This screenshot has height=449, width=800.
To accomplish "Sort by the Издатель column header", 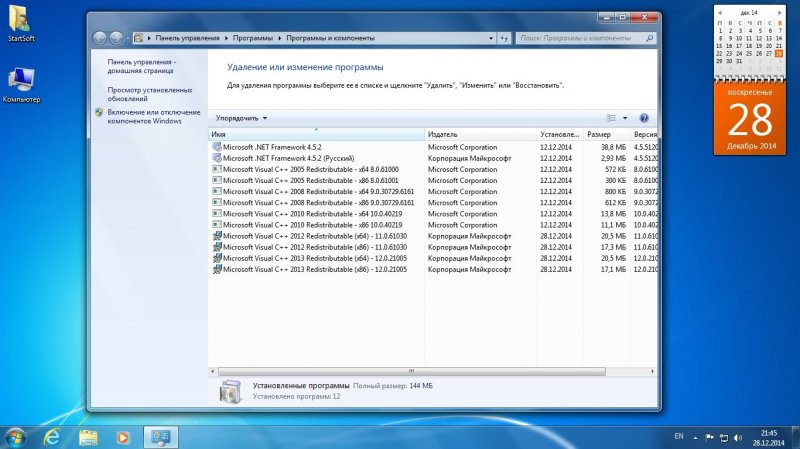I will tap(481, 134).
